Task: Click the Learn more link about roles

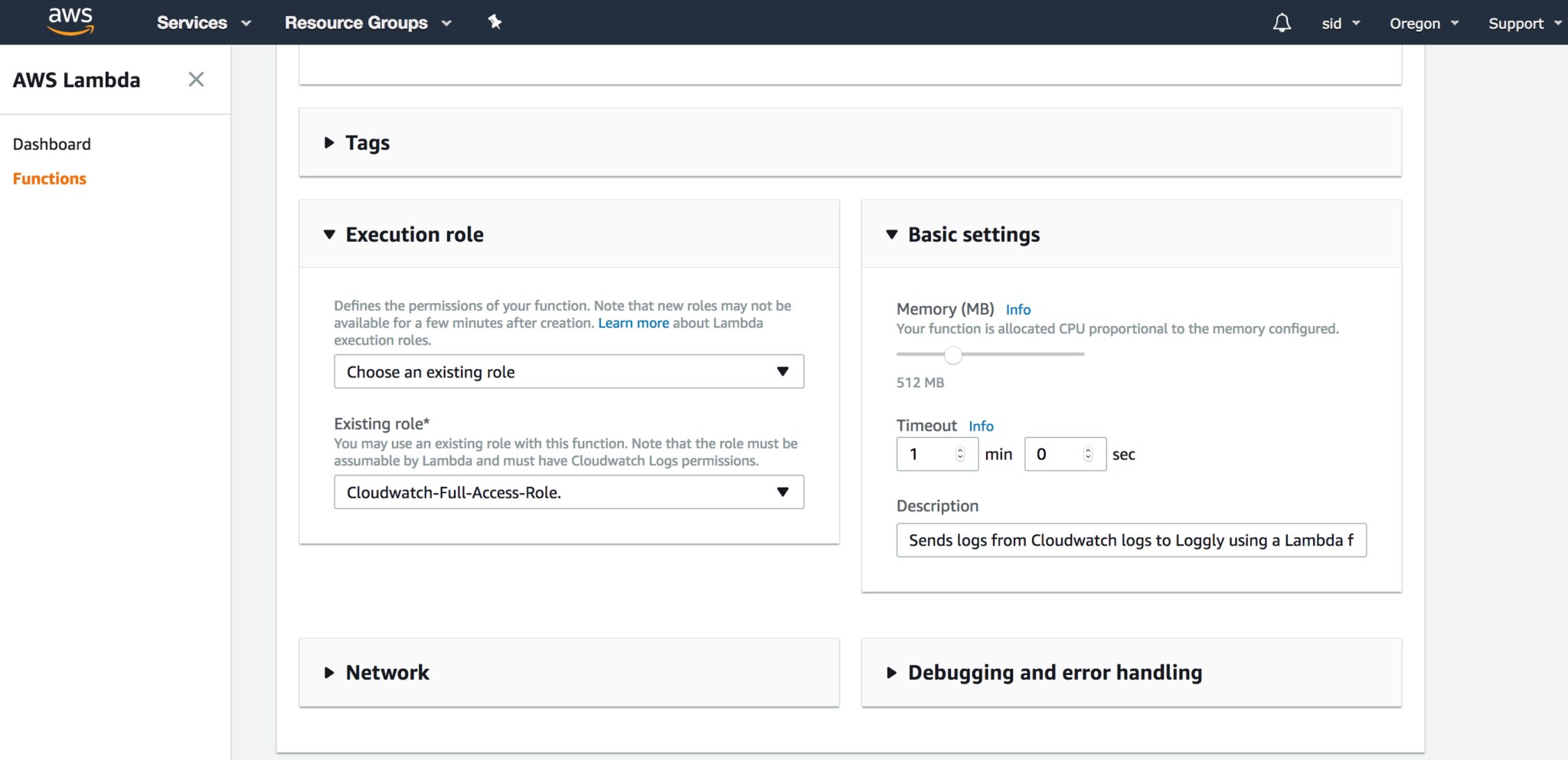Action: [633, 323]
